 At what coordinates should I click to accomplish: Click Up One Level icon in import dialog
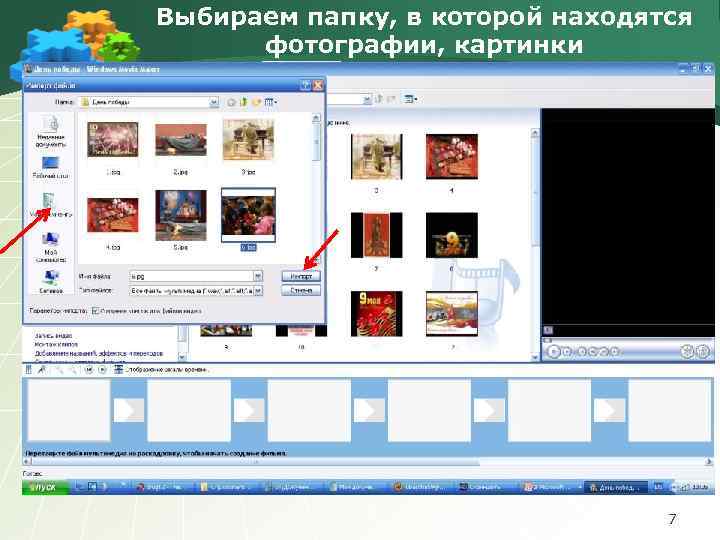(x=244, y=102)
